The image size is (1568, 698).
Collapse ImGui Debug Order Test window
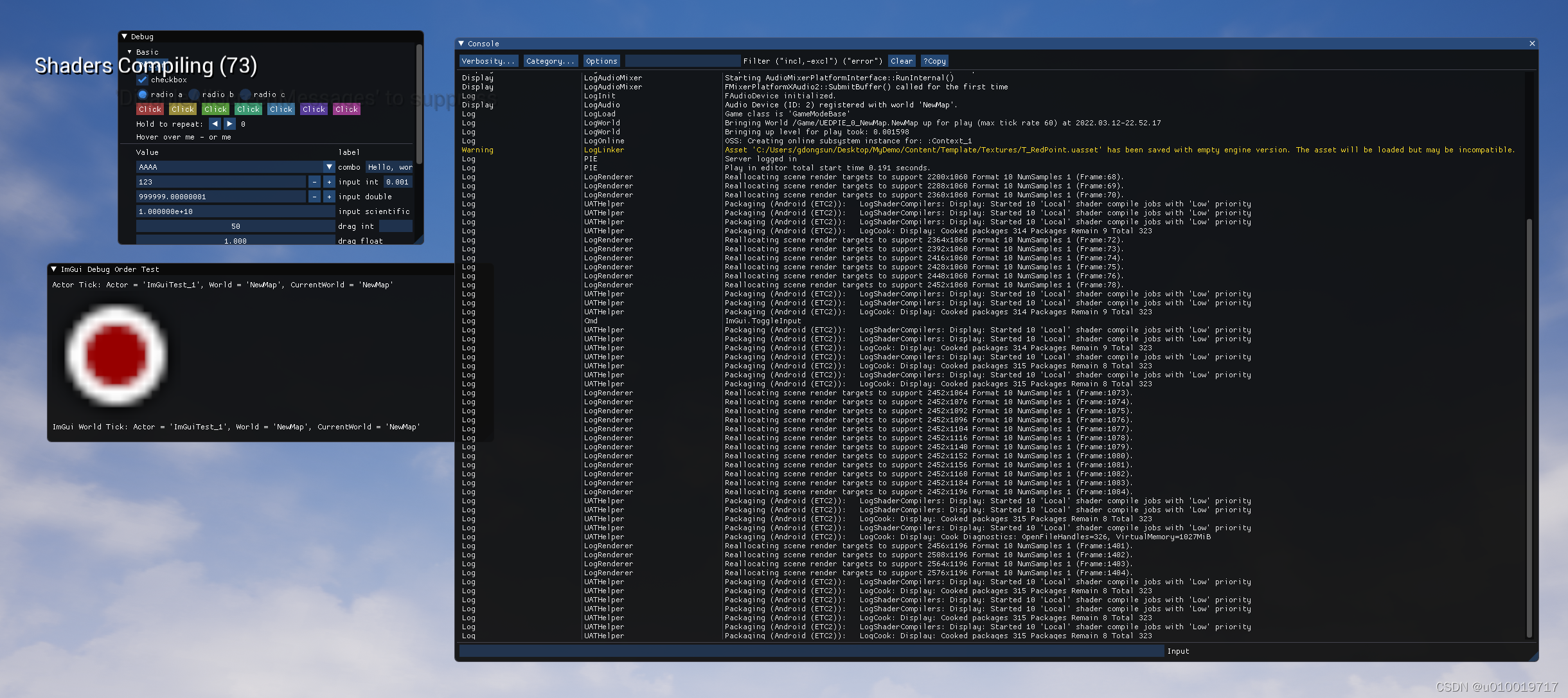tap(54, 269)
